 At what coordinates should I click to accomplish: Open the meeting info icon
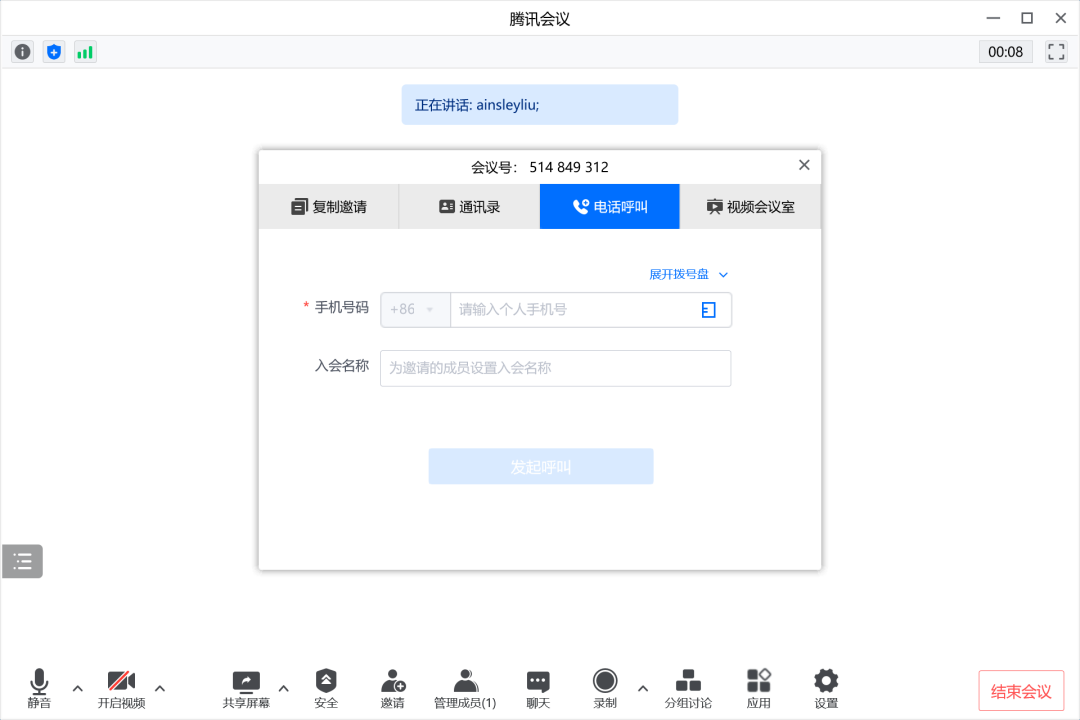(x=23, y=52)
